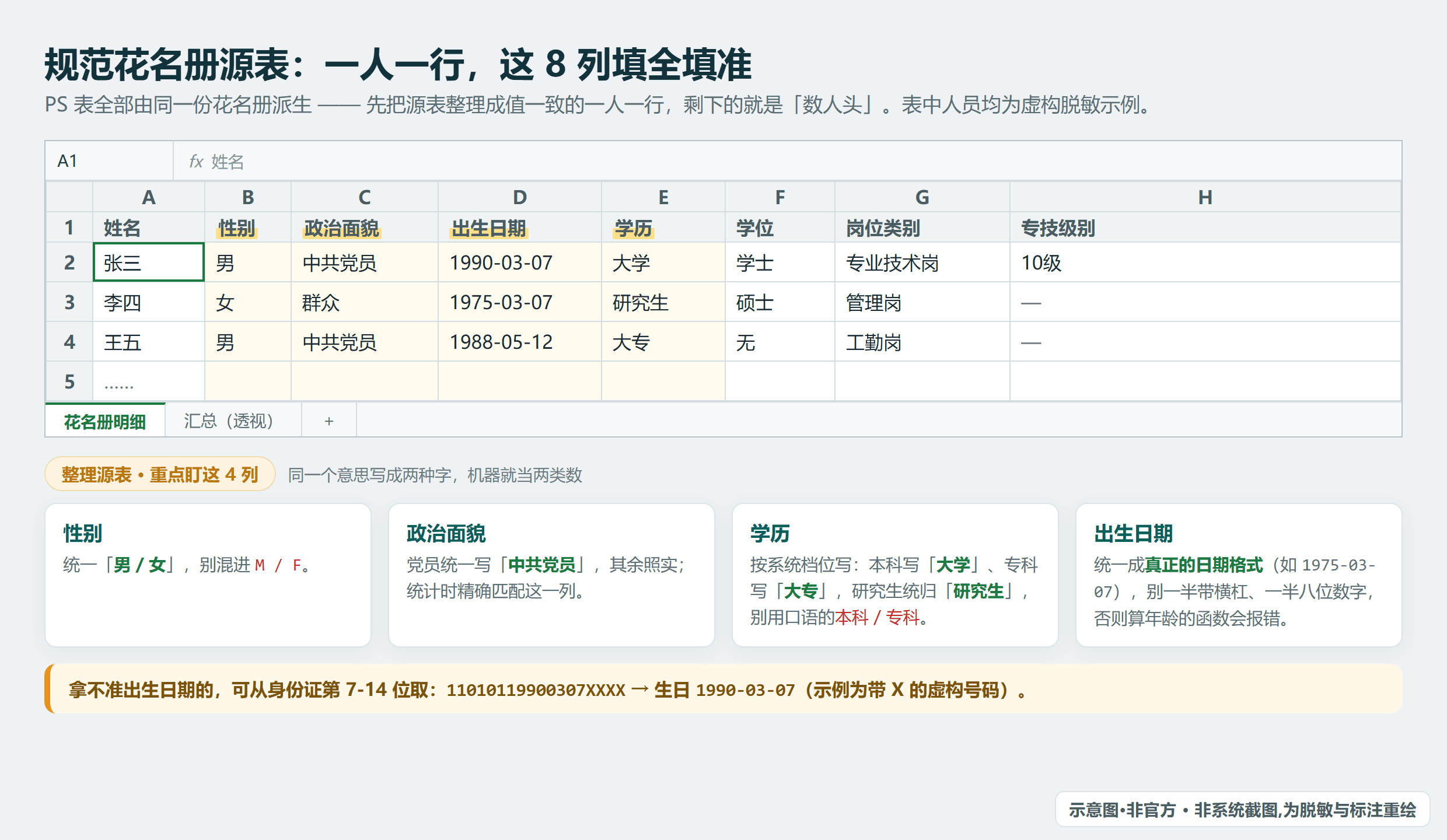Select column E header
The image size is (1447, 840).
pos(663,197)
